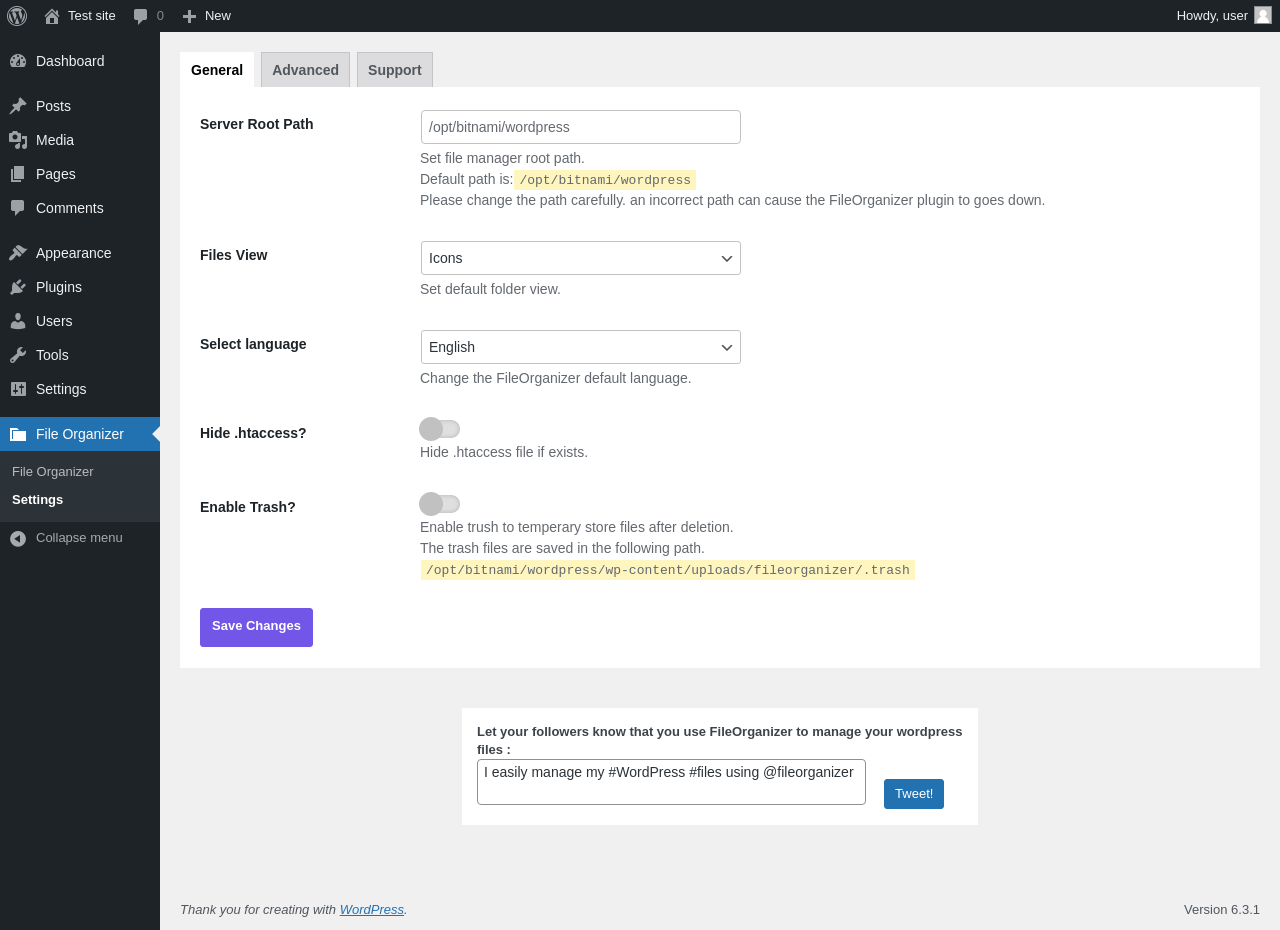Expand the Select language dropdown

(x=580, y=347)
